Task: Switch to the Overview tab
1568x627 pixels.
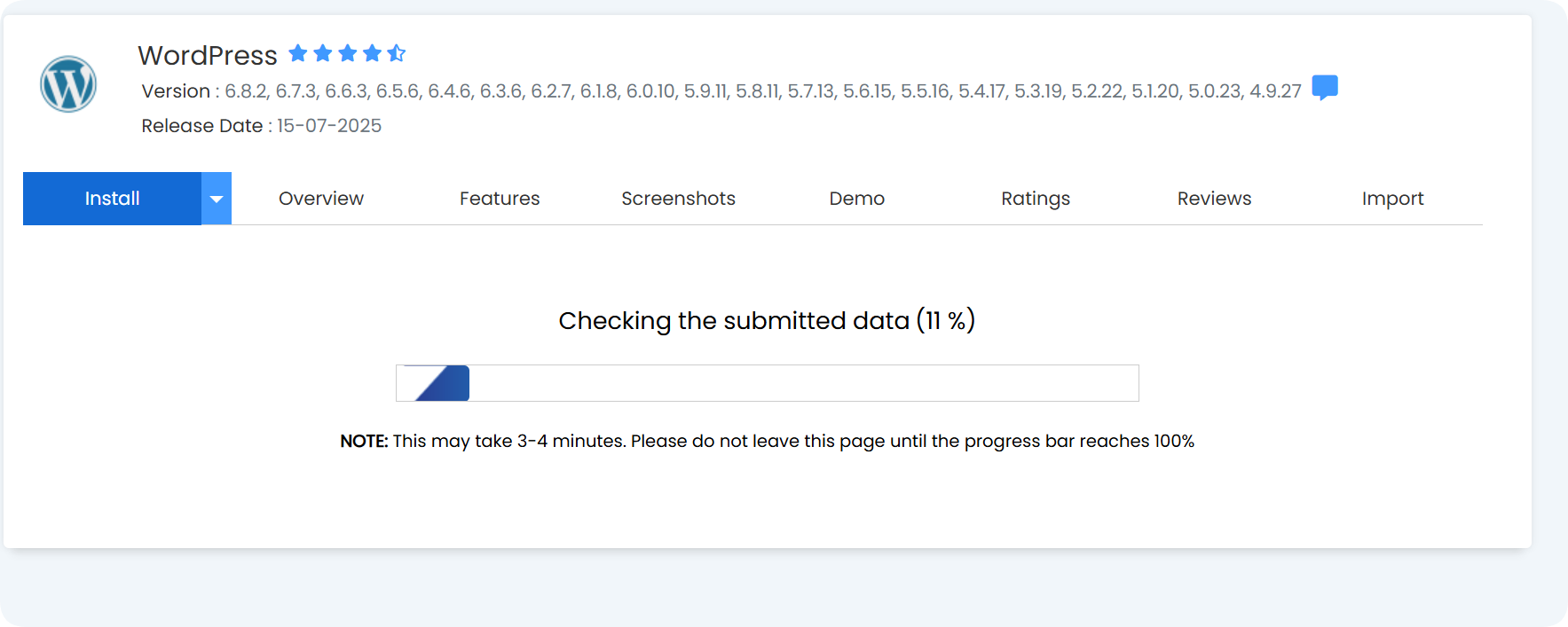Action: [x=321, y=199]
